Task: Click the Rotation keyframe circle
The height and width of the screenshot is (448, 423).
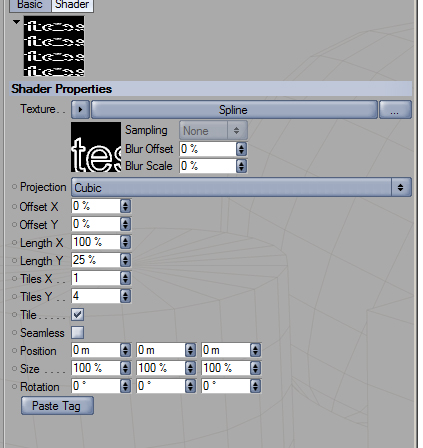Action: coord(14,387)
